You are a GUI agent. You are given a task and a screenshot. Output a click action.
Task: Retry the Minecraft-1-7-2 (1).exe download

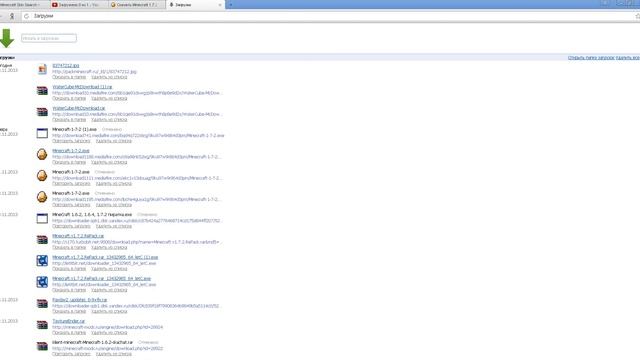click(71, 141)
